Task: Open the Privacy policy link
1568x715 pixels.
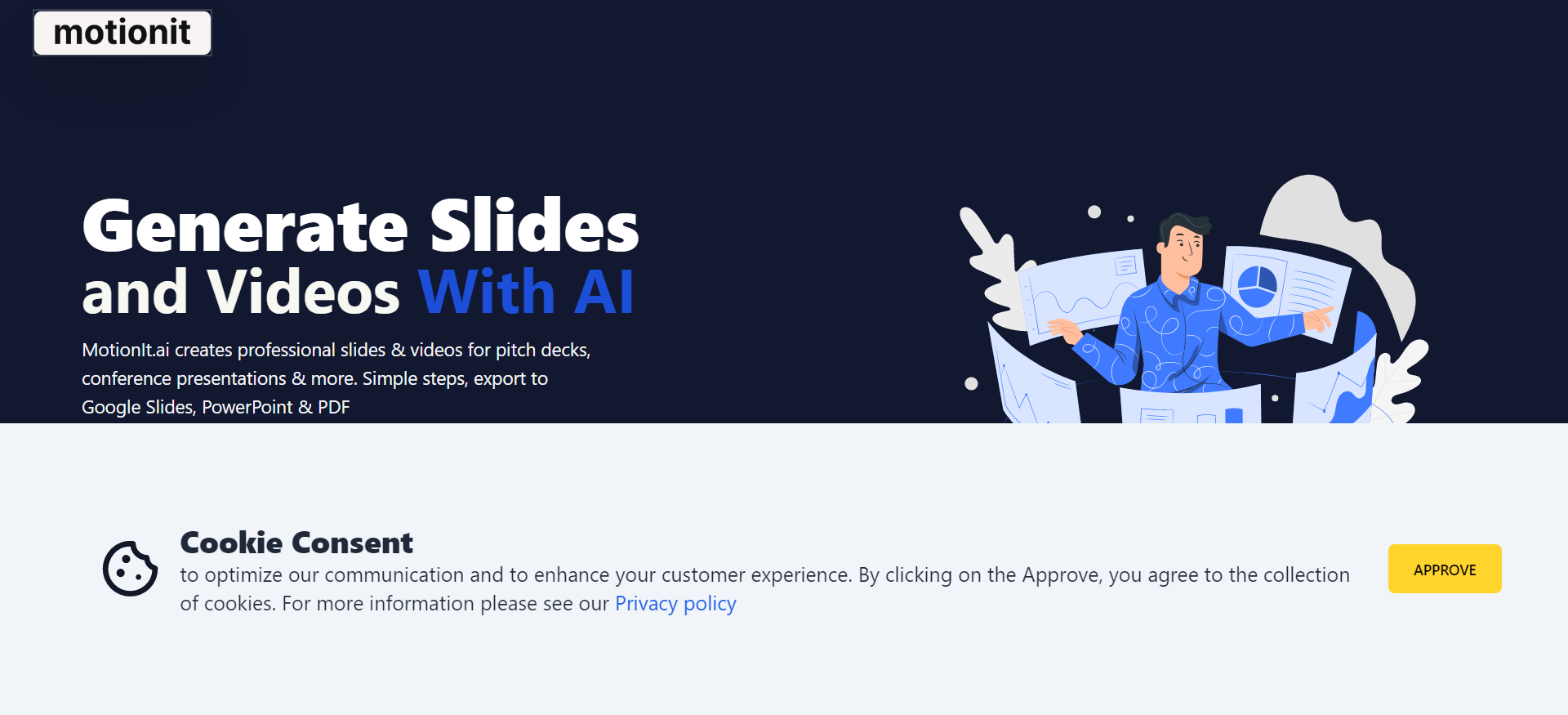Action: tap(675, 604)
